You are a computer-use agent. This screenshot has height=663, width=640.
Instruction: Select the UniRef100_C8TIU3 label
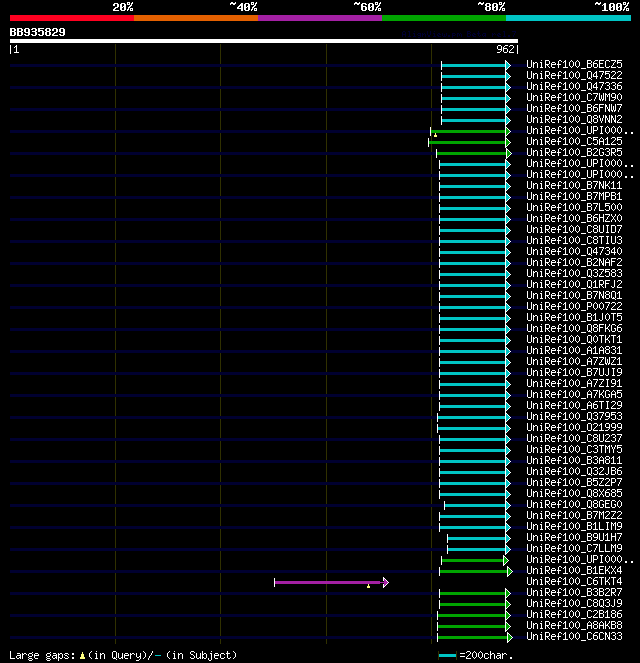(574, 241)
